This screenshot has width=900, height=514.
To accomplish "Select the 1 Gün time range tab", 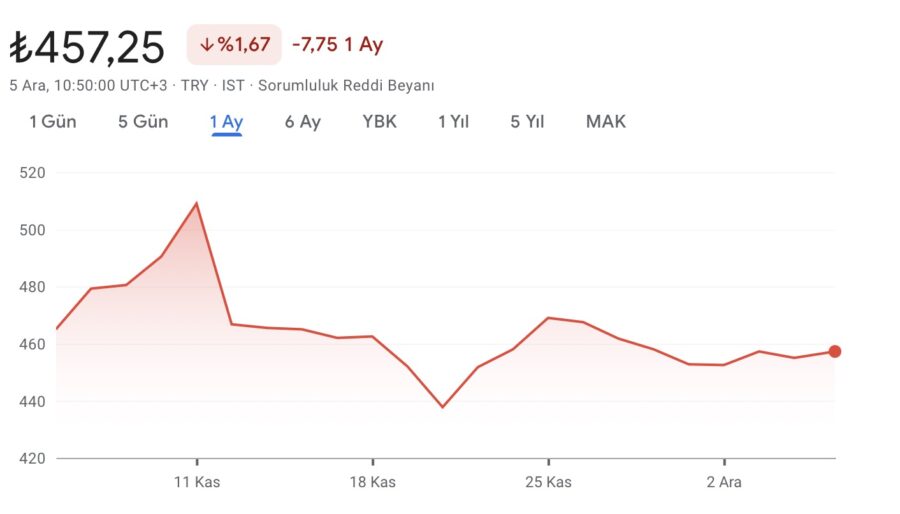I will (53, 122).
